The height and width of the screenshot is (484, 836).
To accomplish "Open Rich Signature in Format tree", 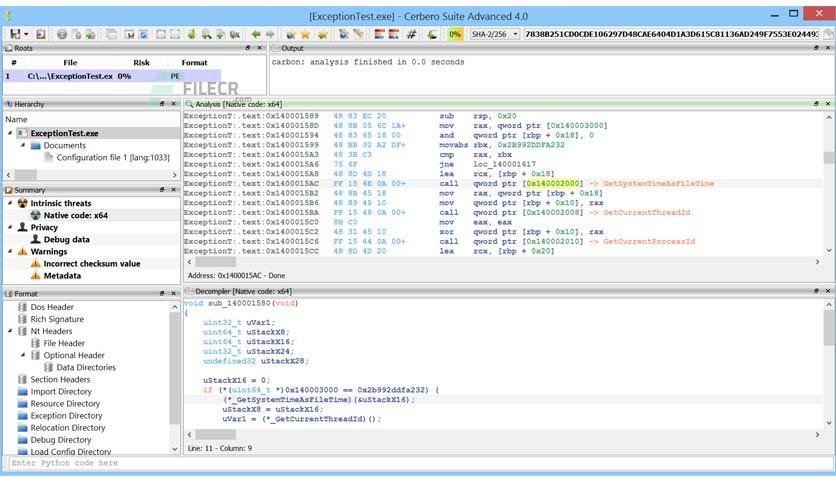I will pyautogui.click(x=57, y=319).
